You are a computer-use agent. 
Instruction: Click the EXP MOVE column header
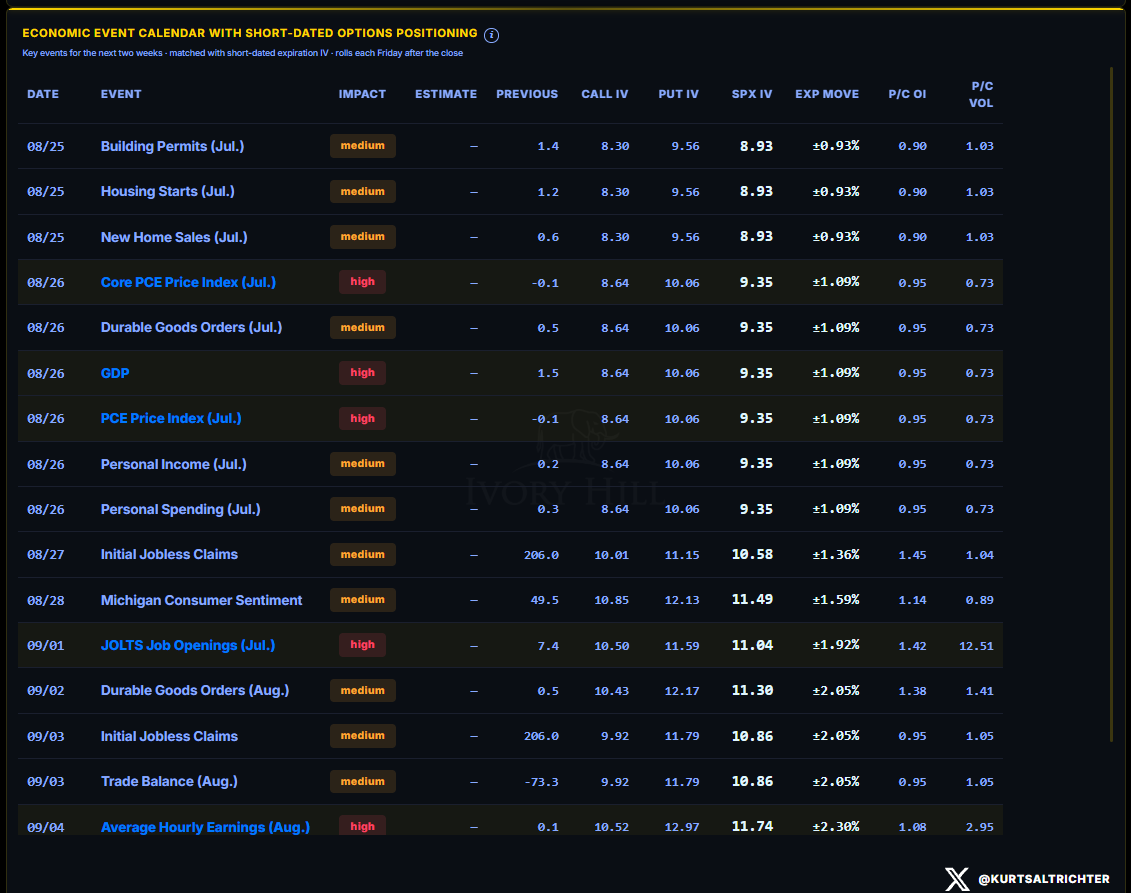pos(827,94)
